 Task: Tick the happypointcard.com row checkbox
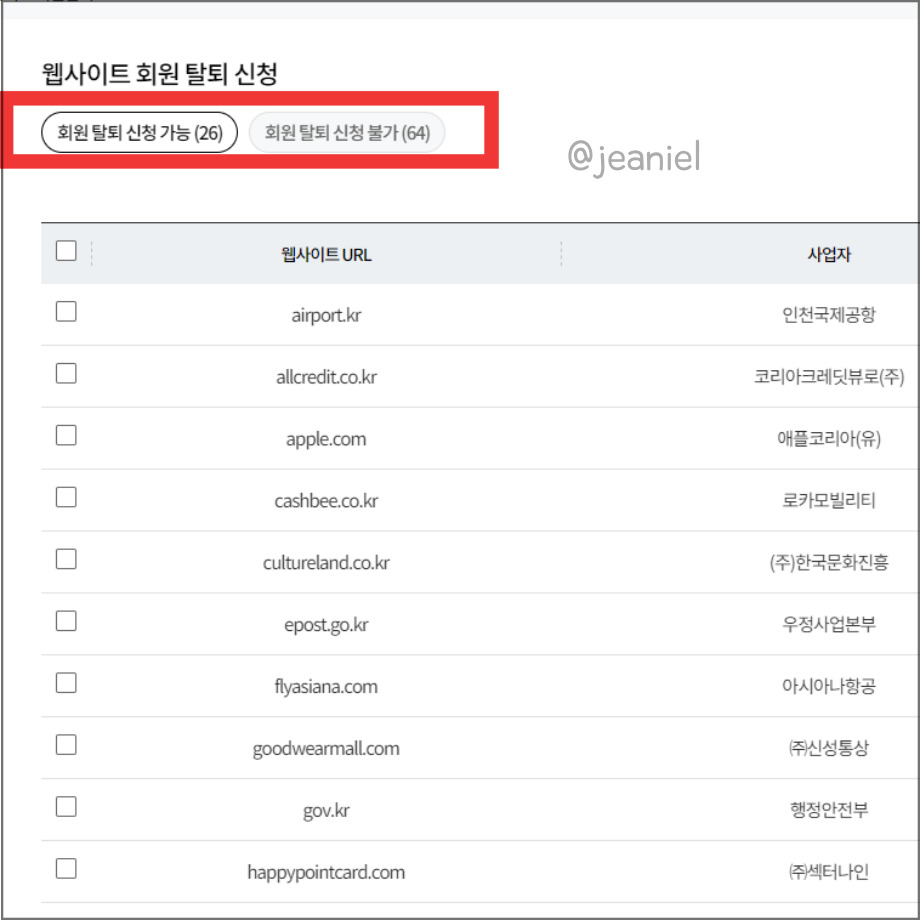(x=65, y=869)
